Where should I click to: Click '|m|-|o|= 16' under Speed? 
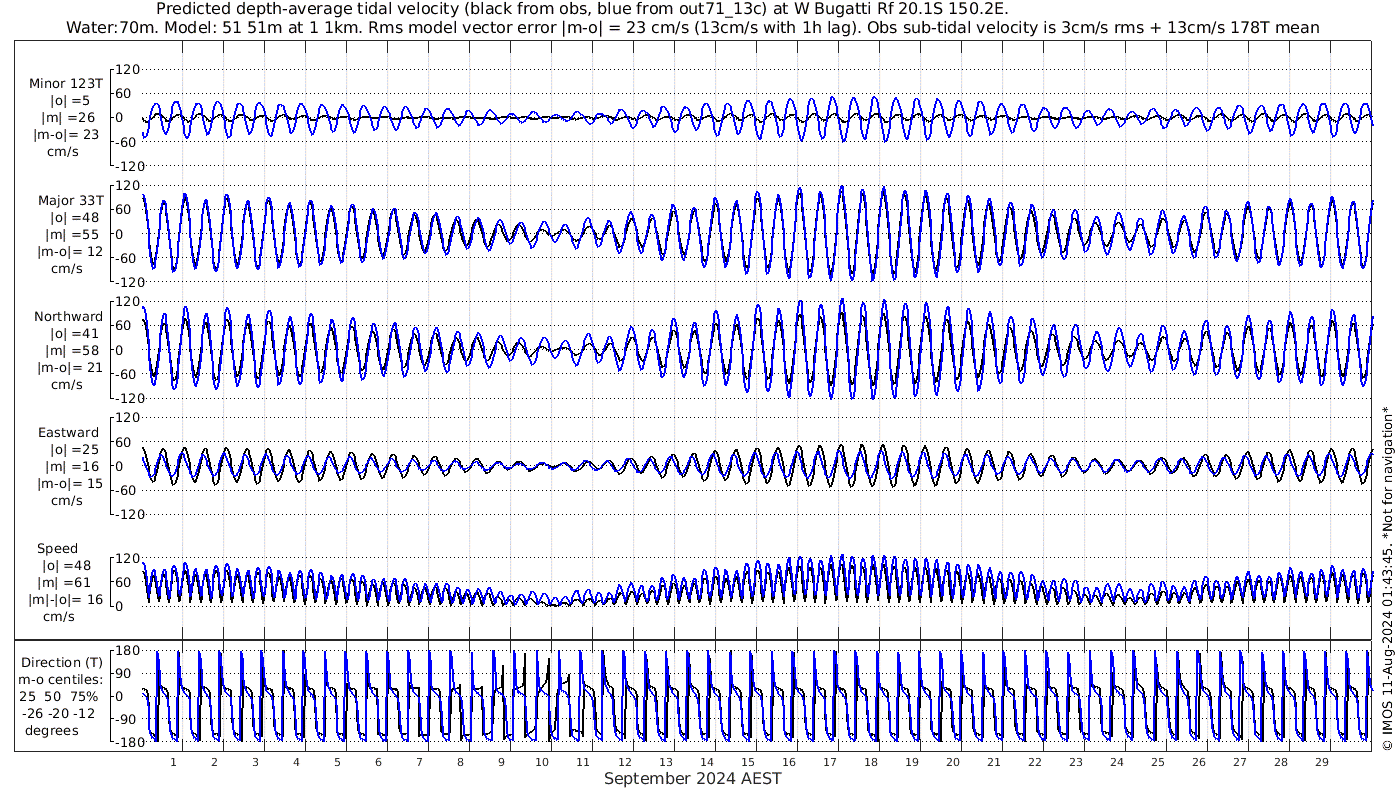[x=66, y=599]
